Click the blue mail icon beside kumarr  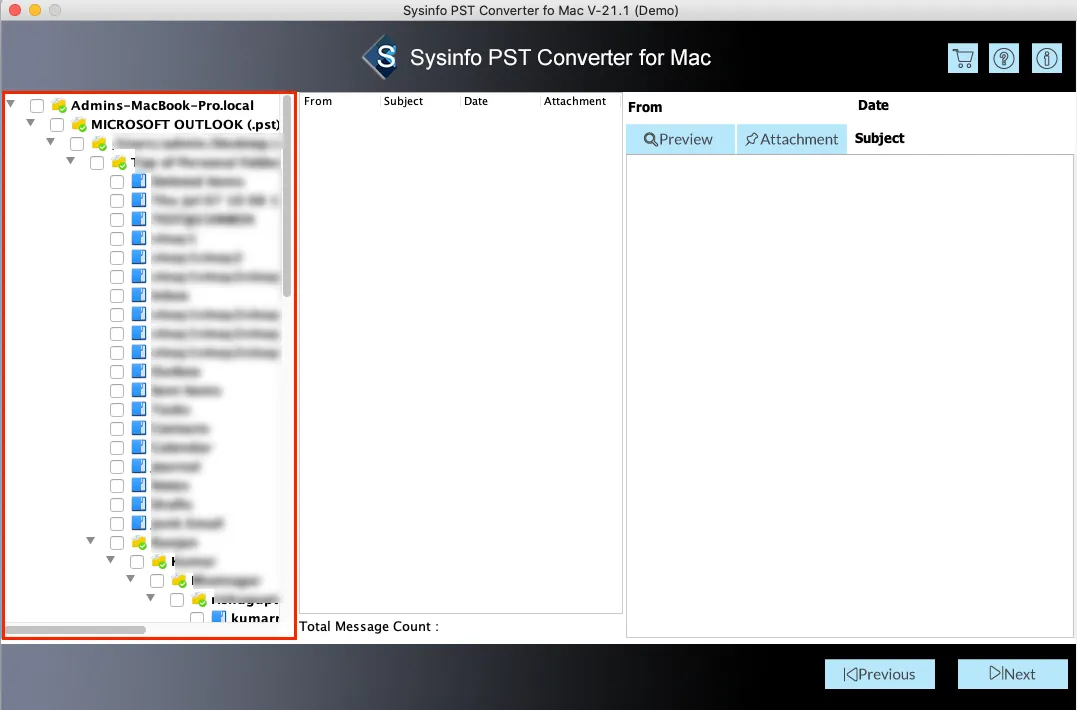(218, 617)
